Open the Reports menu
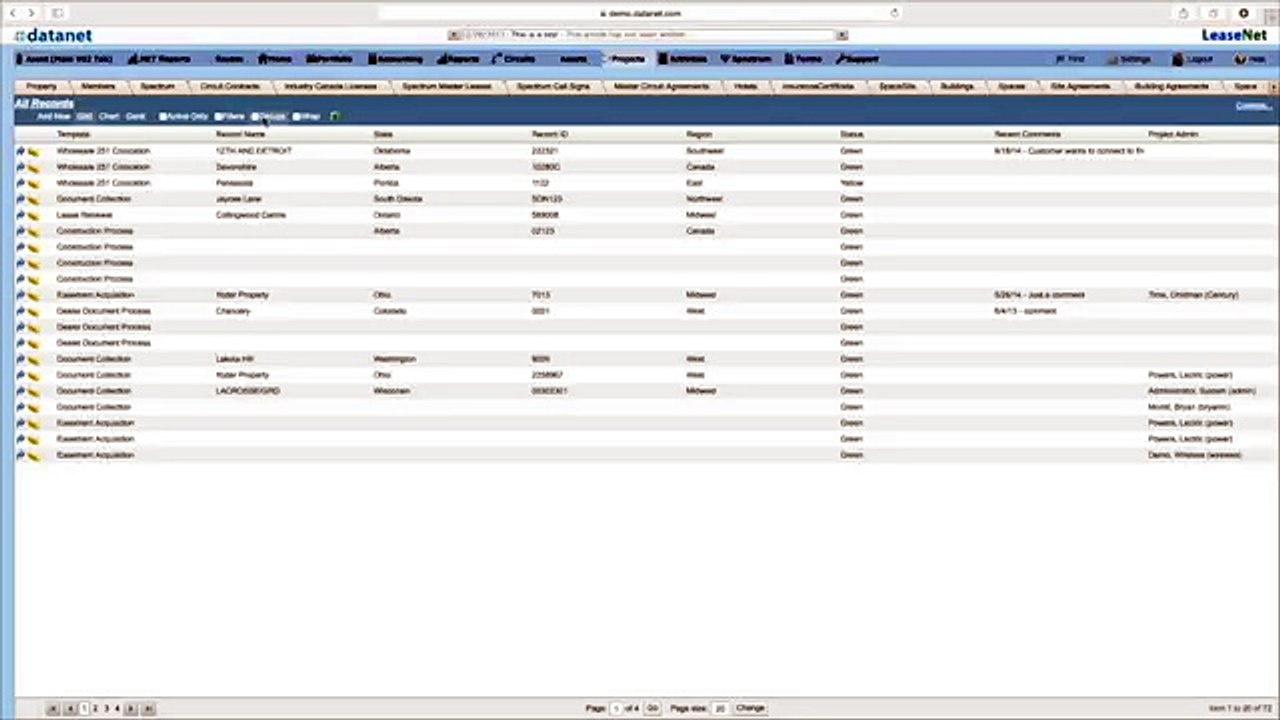The image size is (1280, 720). pyautogui.click(x=458, y=59)
